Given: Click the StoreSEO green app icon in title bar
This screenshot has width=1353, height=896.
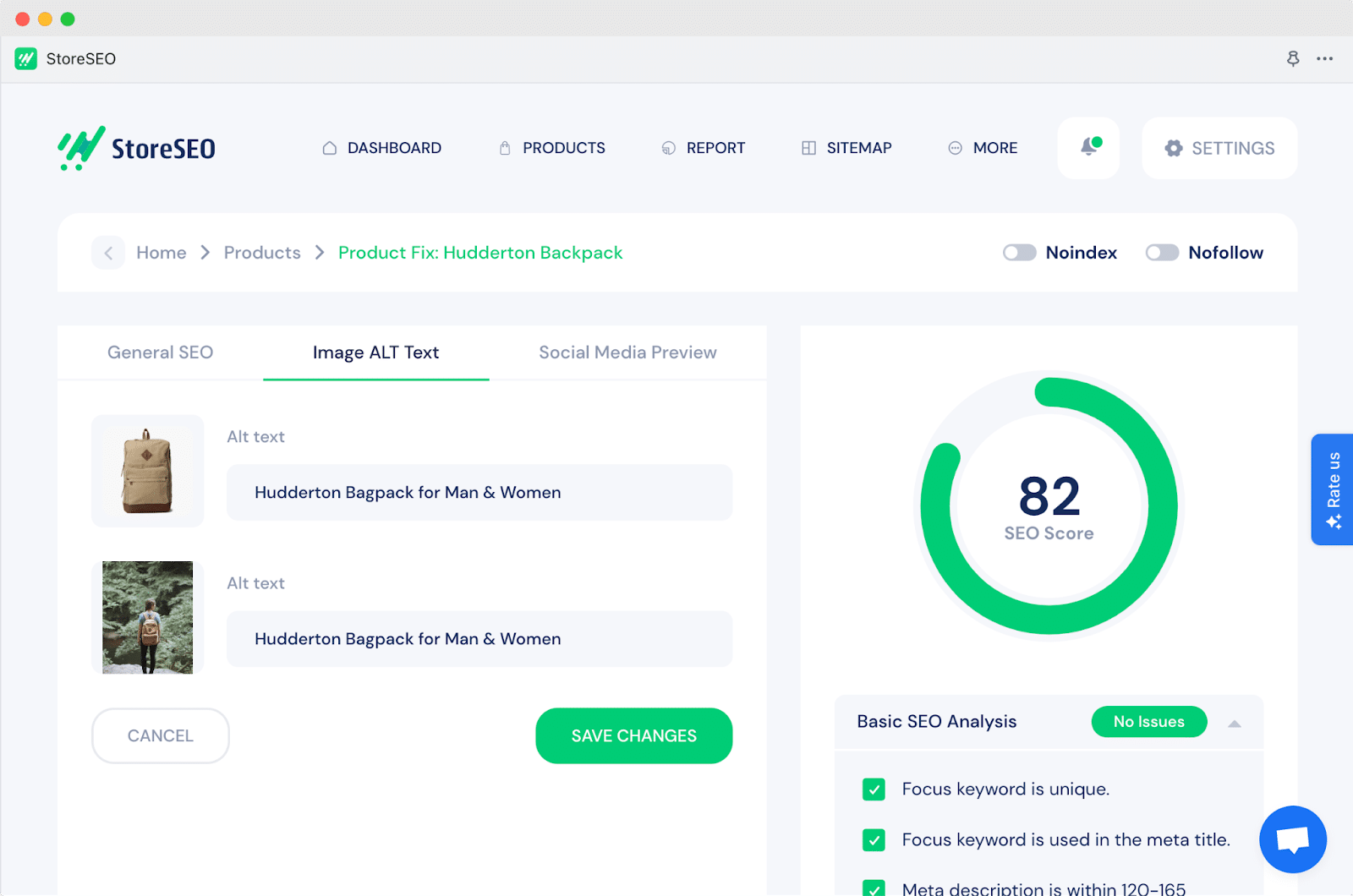Looking at the screenshot, I should click(x=25, y=58).
